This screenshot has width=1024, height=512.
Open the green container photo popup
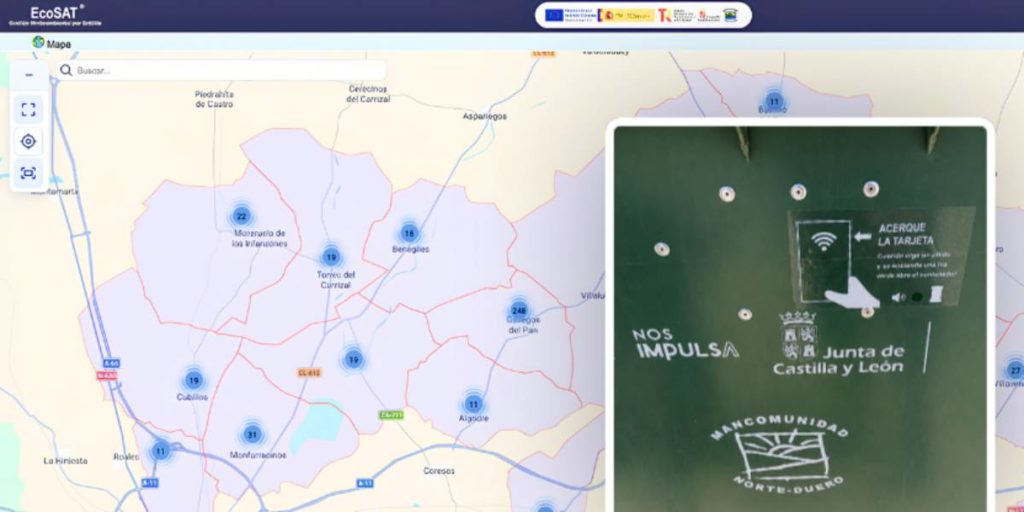point(800,317)
